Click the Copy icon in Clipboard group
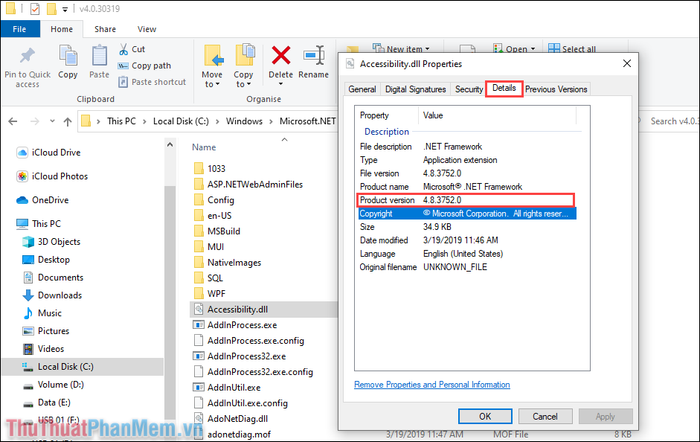Image resolution: width=700 pixels, height=442 pixels. [x=68, y=56]
